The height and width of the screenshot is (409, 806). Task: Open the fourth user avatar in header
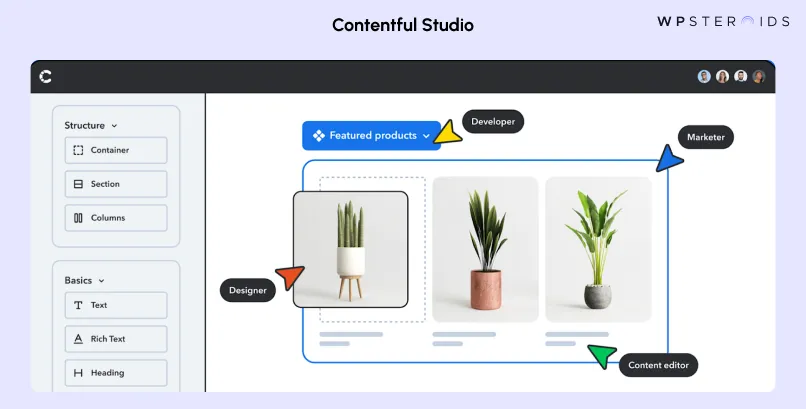(x=759, y=77)
